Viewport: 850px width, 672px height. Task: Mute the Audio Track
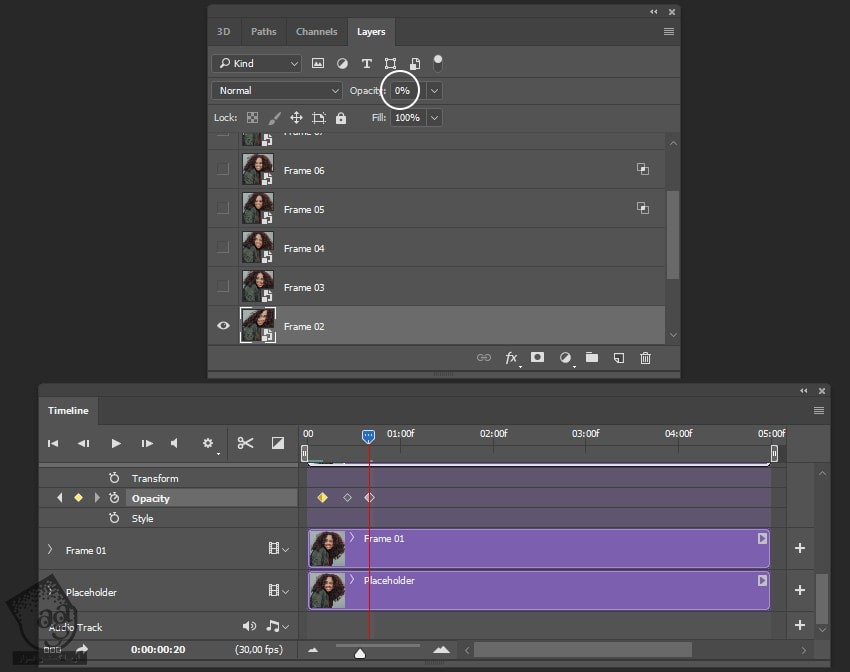tap(248, 627)
